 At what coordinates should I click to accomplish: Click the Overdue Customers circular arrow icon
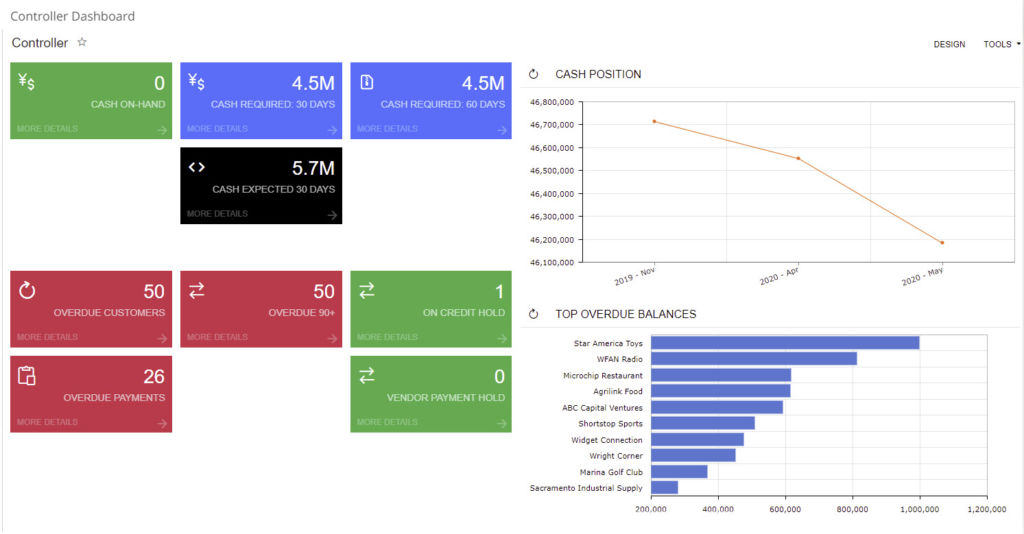coord(27,291)
